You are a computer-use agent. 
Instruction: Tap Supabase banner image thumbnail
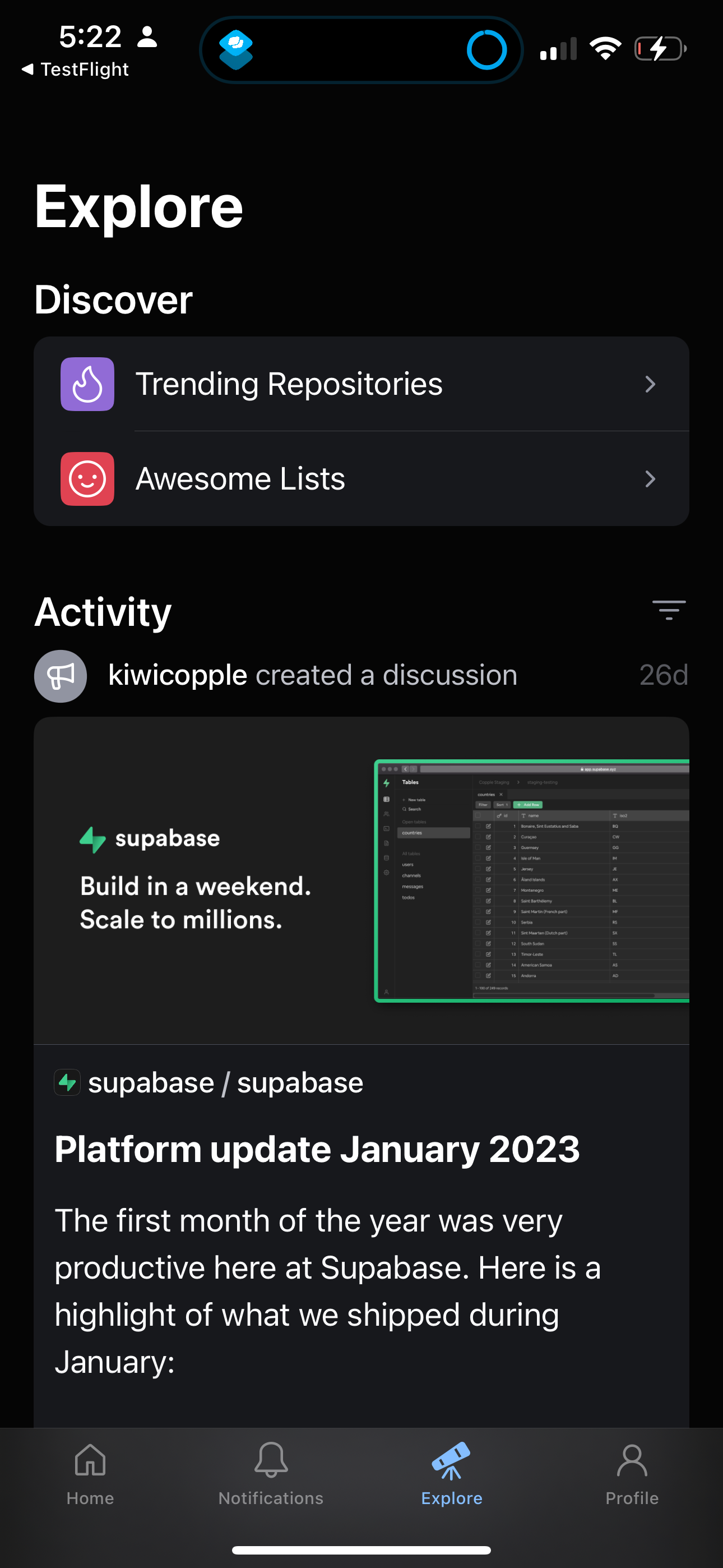tap(361, 881)
